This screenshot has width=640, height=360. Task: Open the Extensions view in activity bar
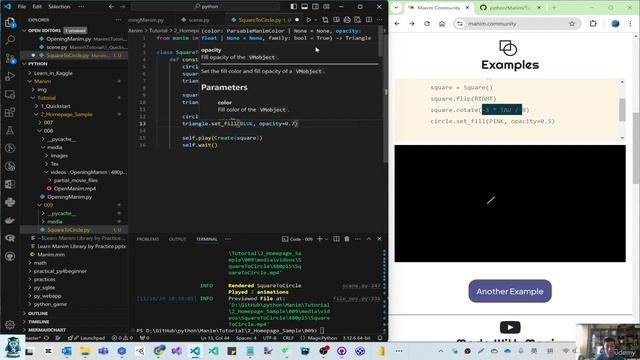[10, 112]
